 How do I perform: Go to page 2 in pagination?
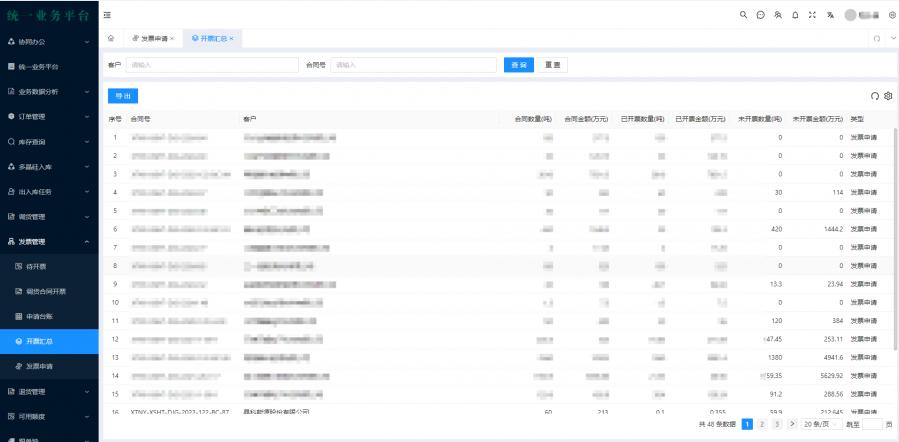coord(761,425)
